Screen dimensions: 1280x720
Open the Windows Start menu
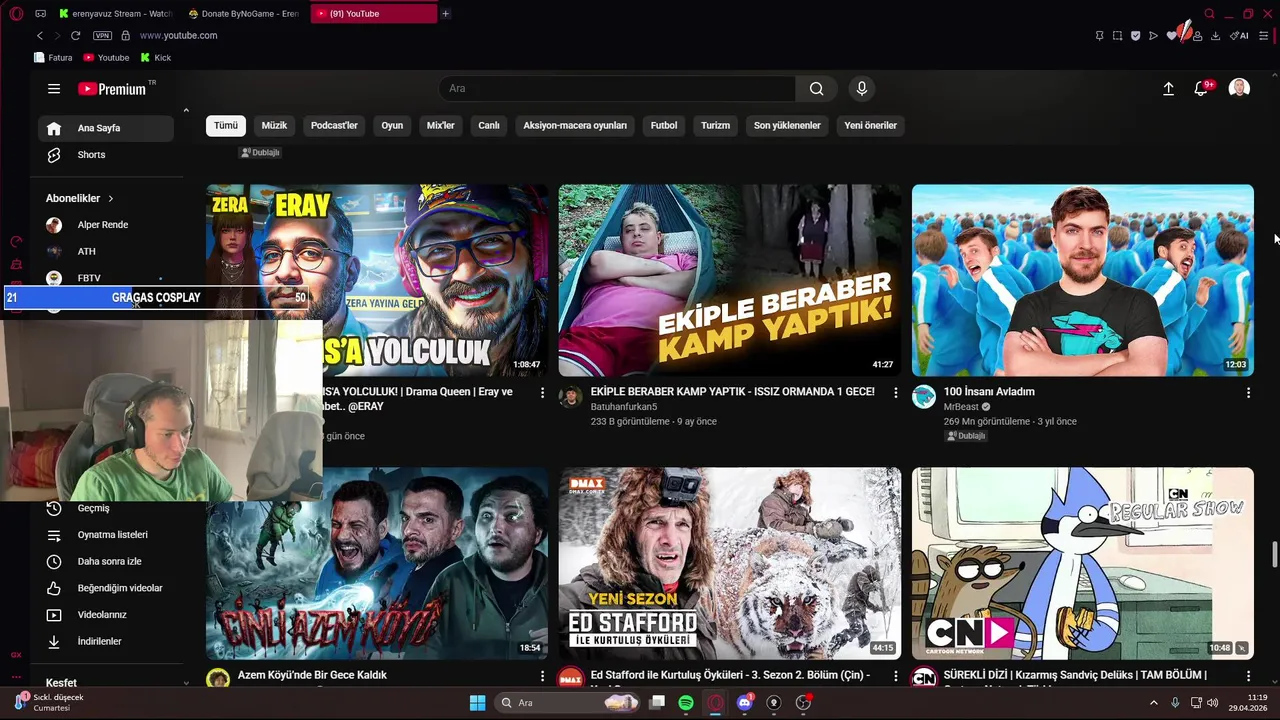(x=477, y=703)
